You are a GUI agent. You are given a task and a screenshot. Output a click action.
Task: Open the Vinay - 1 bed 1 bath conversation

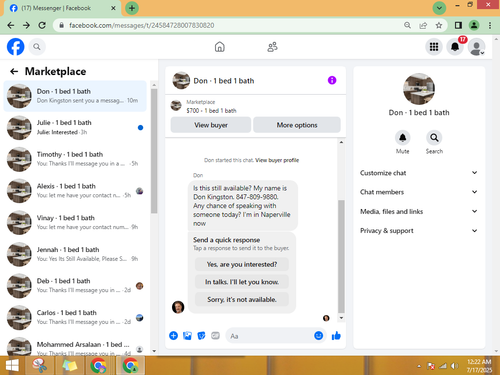coord(75,222)
